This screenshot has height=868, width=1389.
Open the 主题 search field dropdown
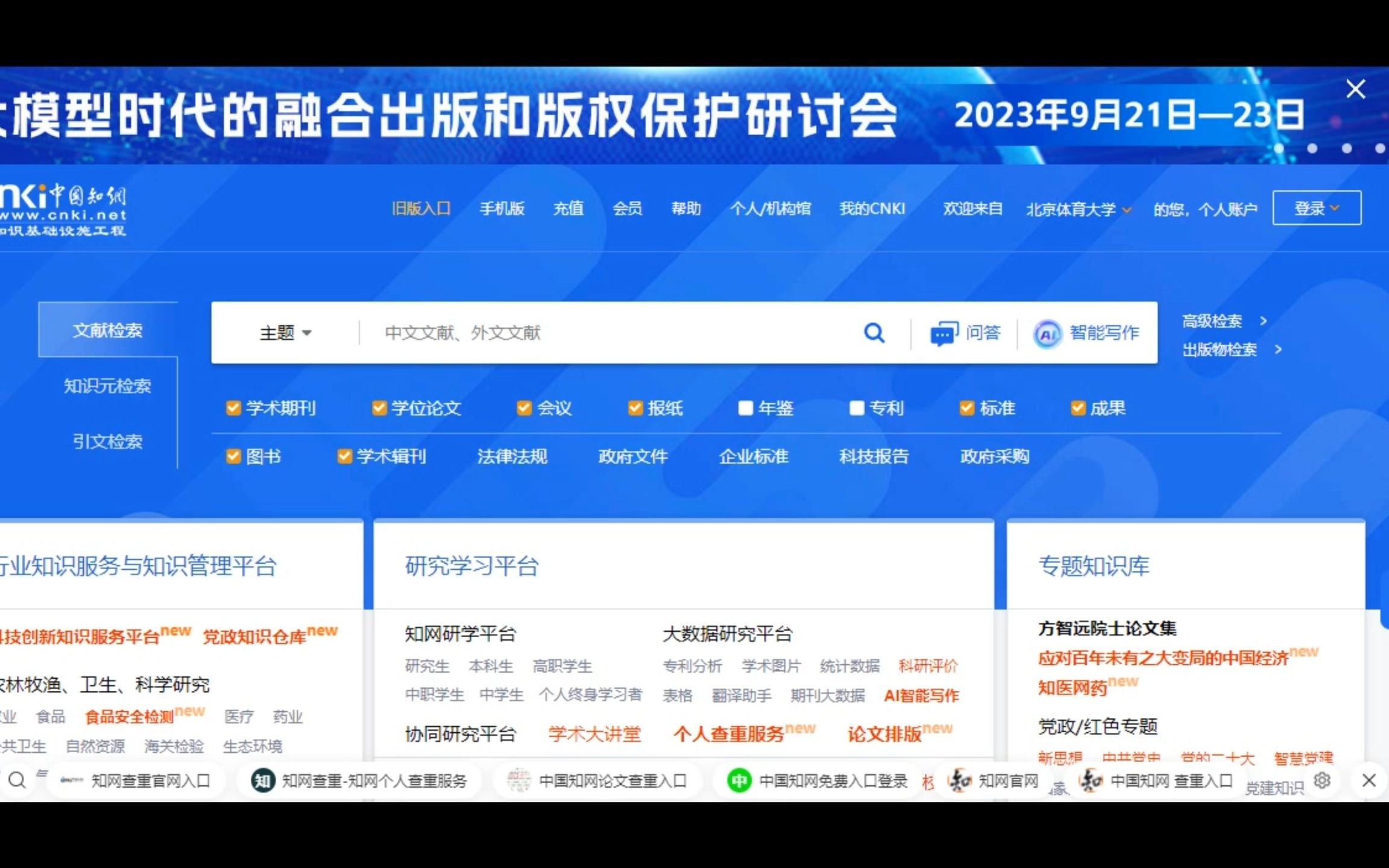[x=286, y=333]
